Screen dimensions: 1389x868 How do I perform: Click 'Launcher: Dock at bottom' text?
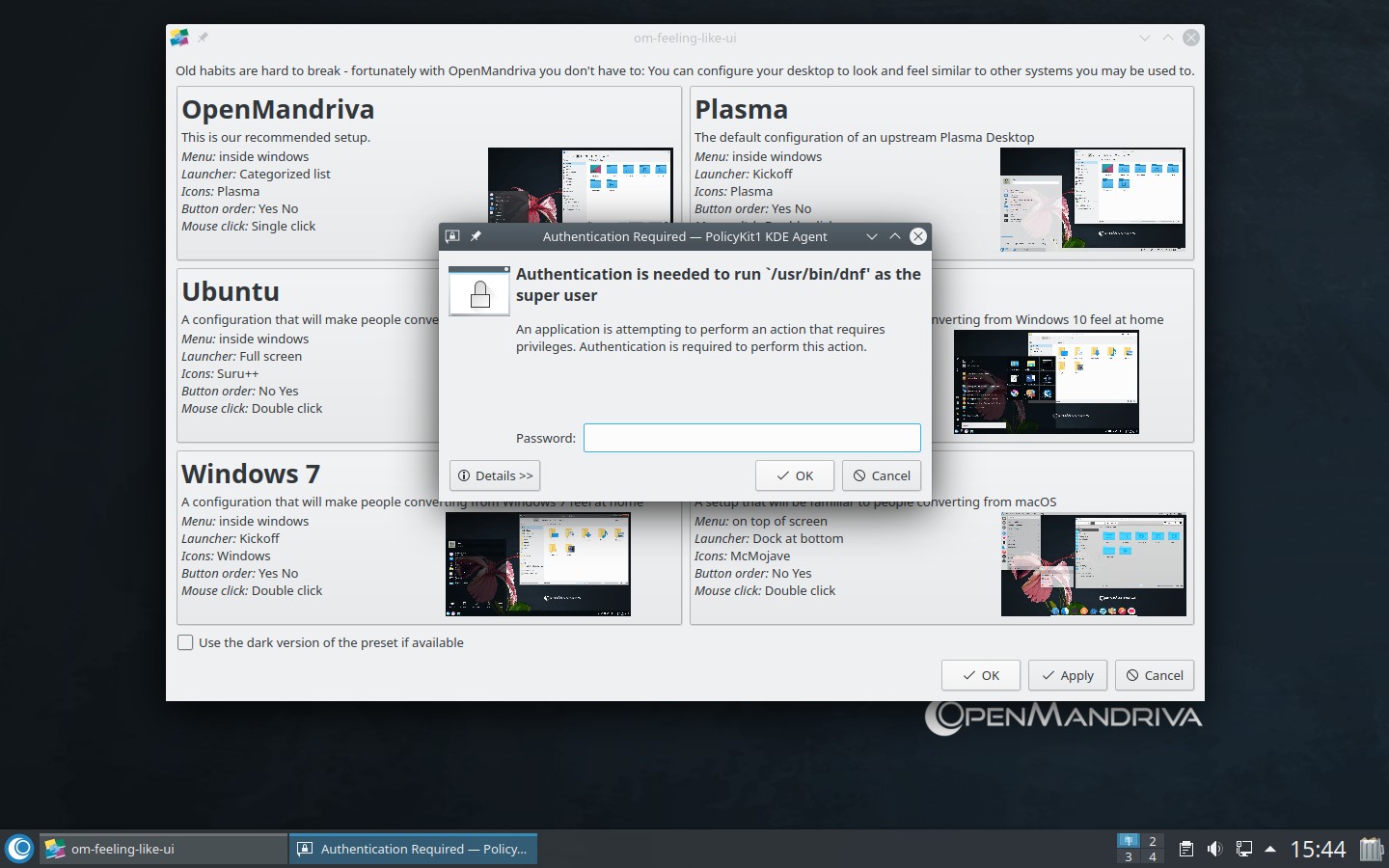point(769,538)
